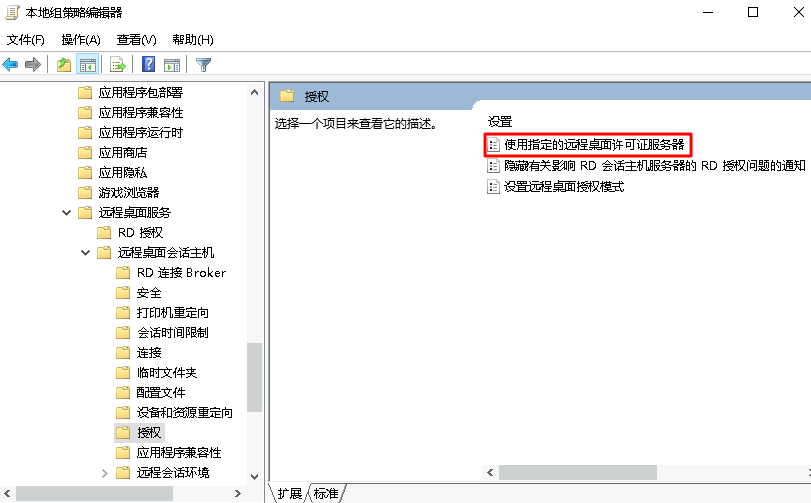Expand the 远程会话环境 tree node

pos(104,473)
